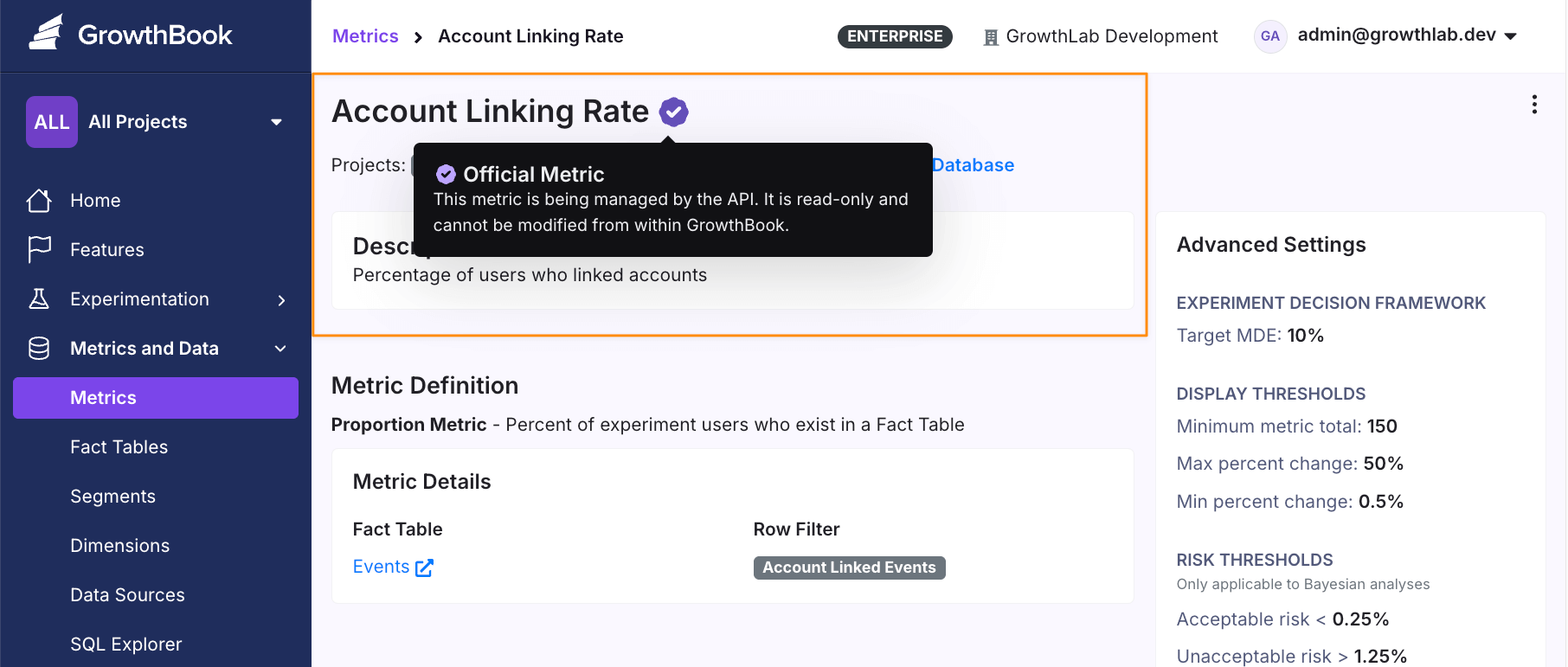Click the GrowthLab Development organization name
Image resolution: width=1568 pixels, height=667 pixels.
click(1111, 36)
